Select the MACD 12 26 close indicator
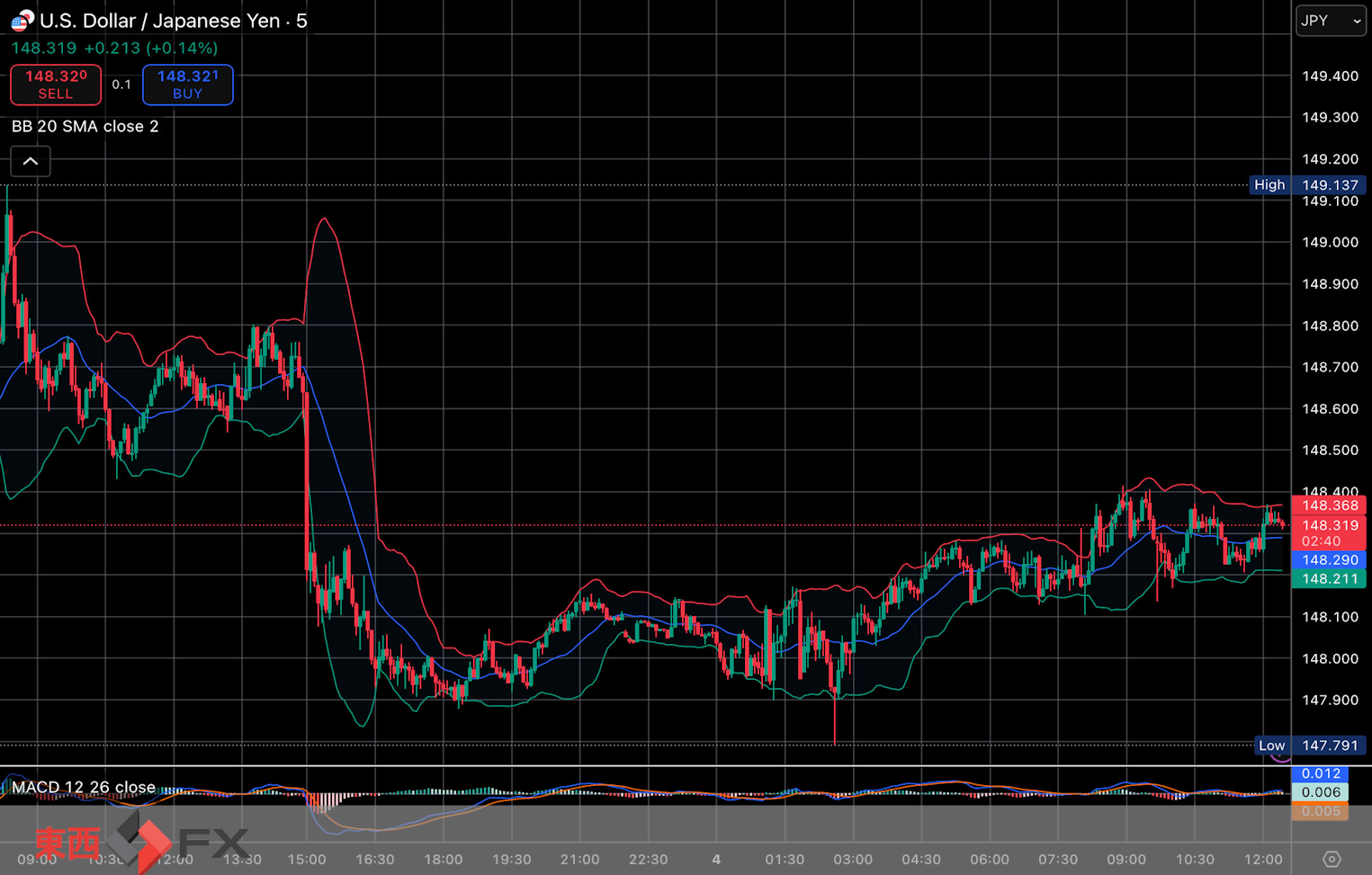1372x875 pixels. pos(84,787)
